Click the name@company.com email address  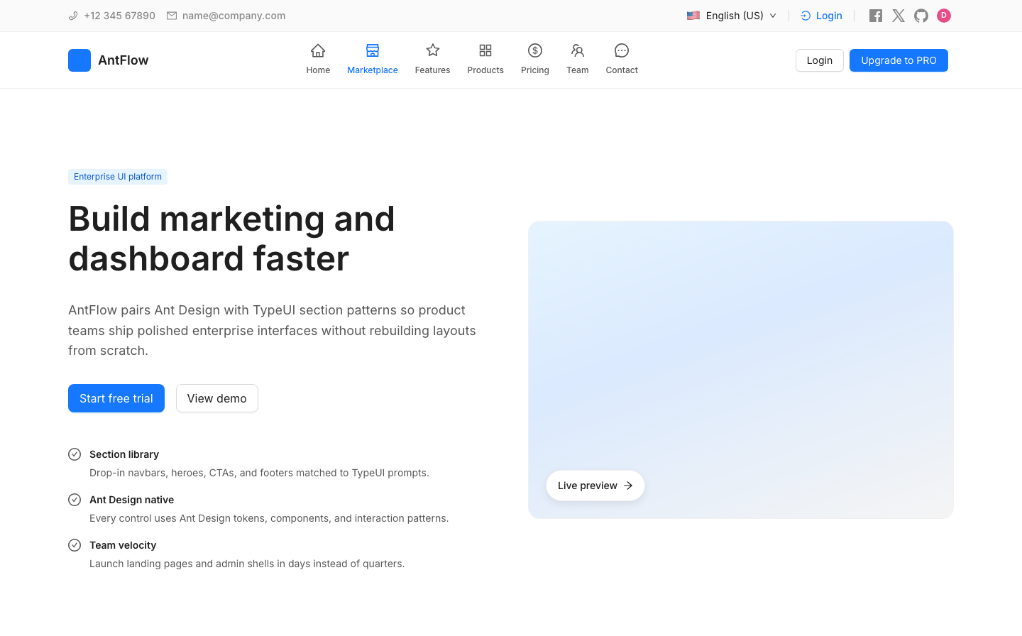(233, 16)
